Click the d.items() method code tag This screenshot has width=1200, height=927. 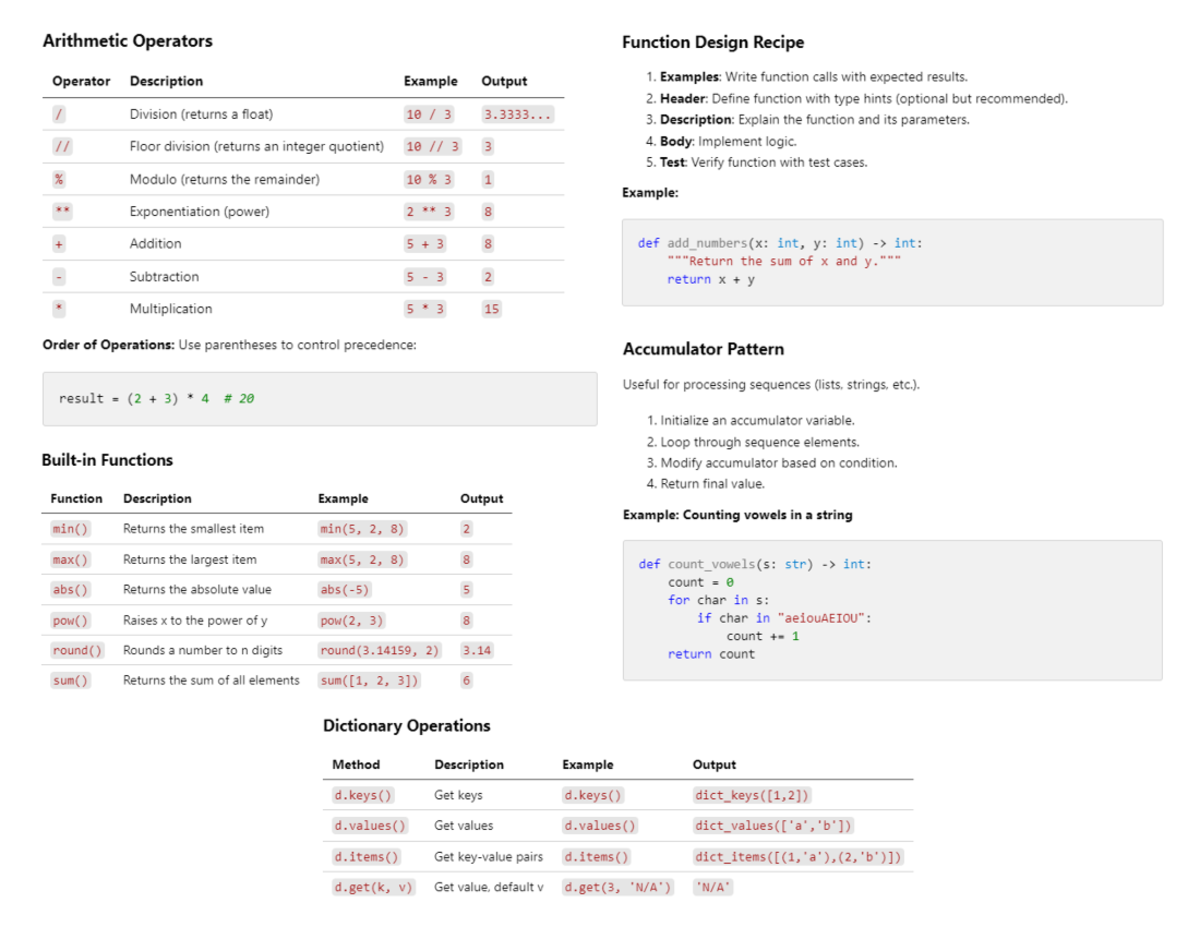click(366, 857)
